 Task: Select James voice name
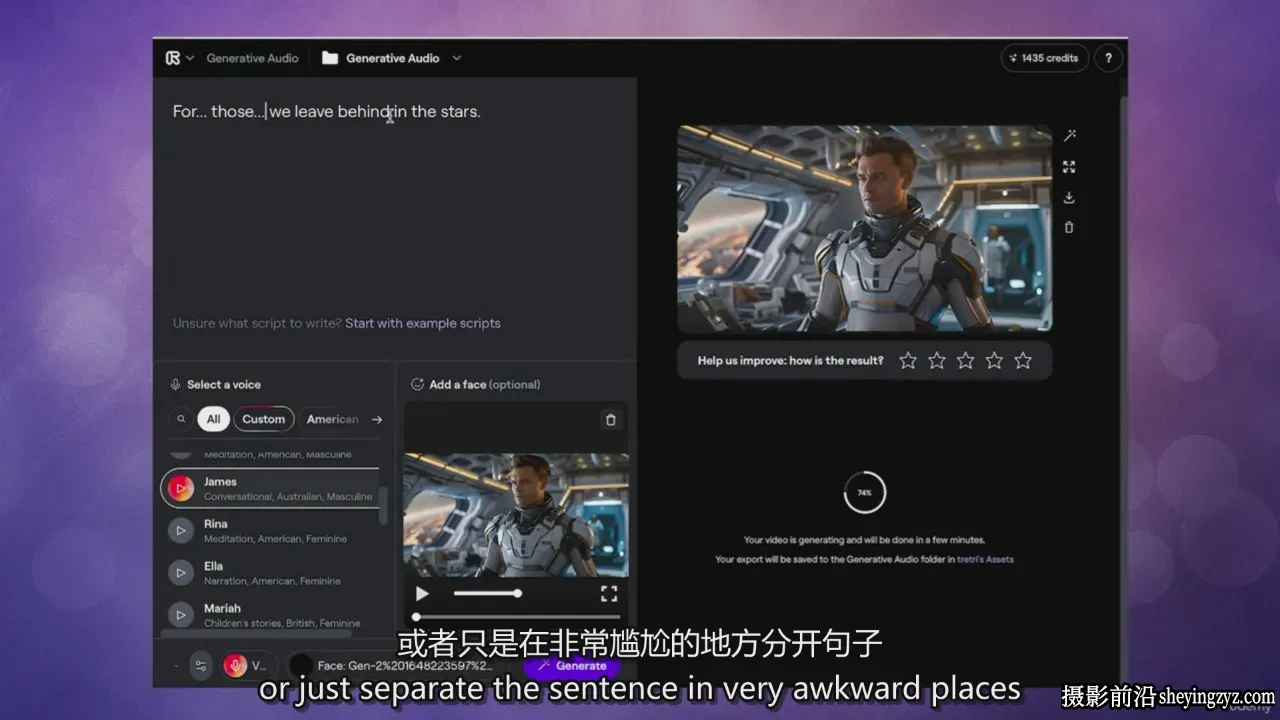(220, 482)
